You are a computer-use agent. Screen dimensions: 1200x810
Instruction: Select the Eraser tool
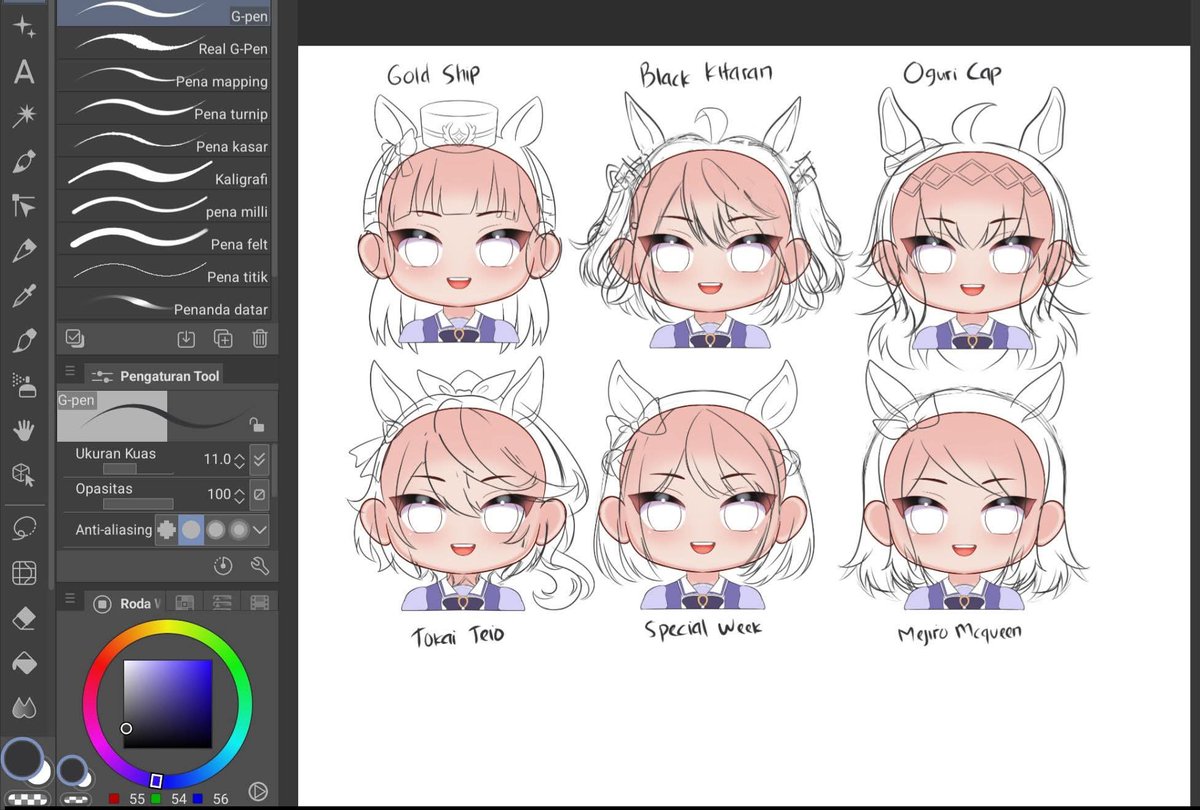pyautogui.click(x=24, y=619)
